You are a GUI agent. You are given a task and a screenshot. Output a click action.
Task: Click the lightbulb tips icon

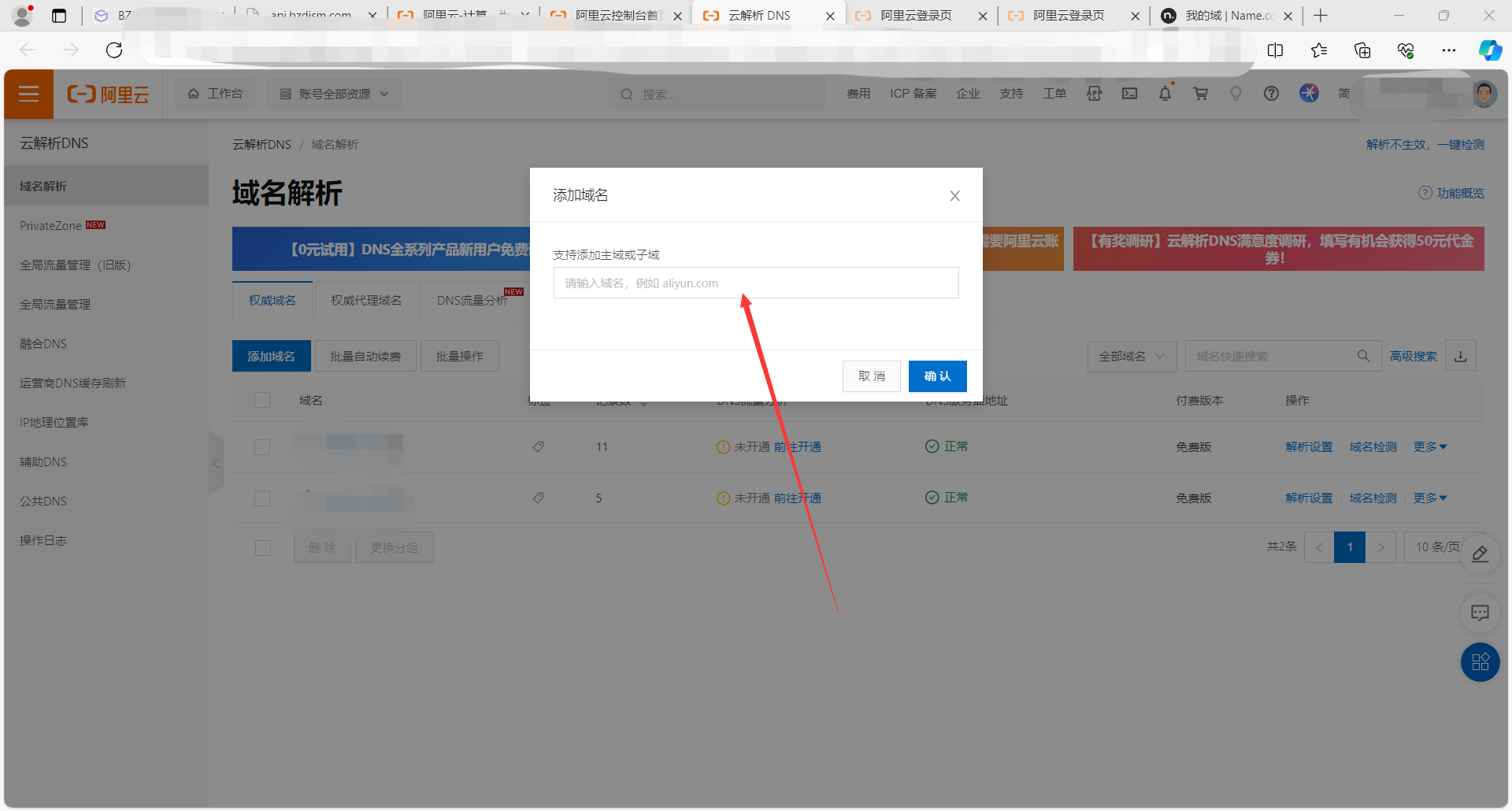pos(1236,94)
